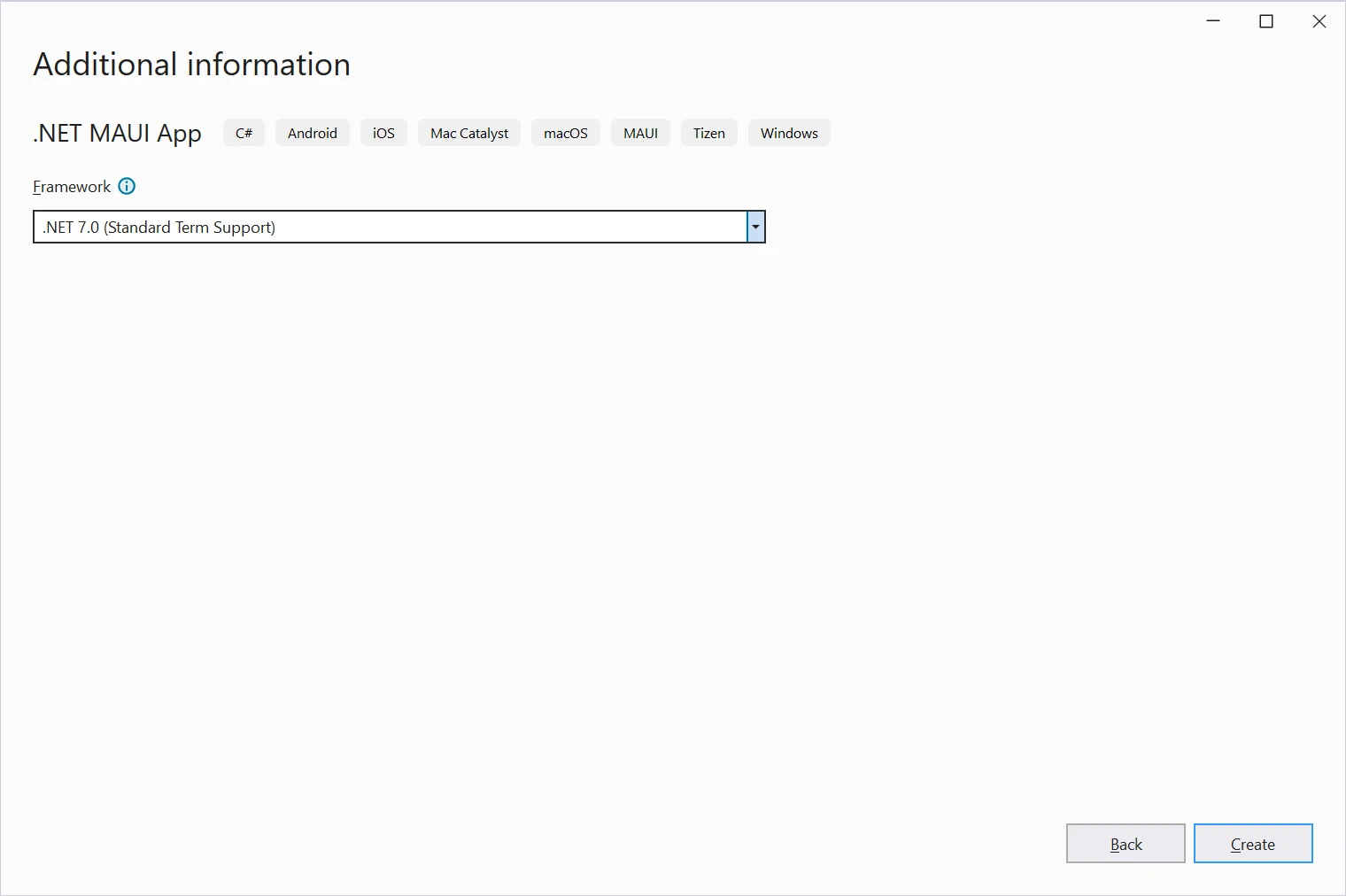Maximize the dialog window
The height and width of the screenshot is (896, 1346).
tap(1266, 21)
